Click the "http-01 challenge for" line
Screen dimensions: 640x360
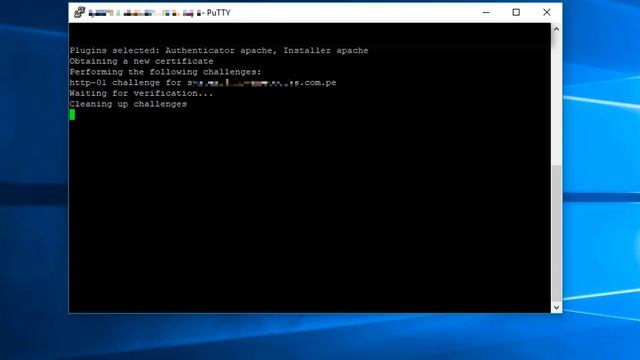(x=203, y=82)
